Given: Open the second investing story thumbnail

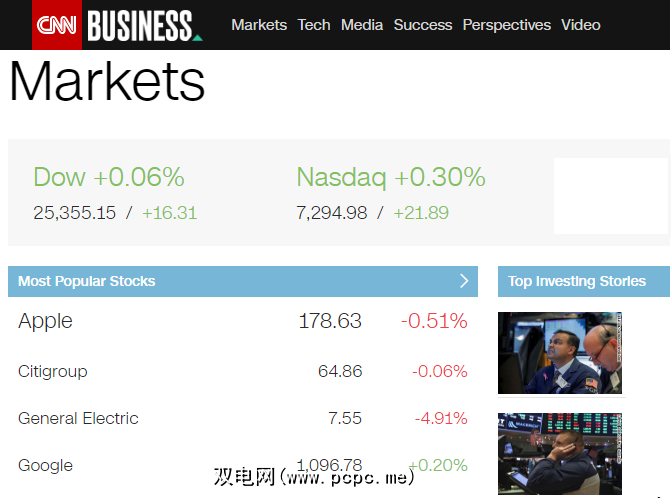Looking at the screenshot, I should point(559,455).
